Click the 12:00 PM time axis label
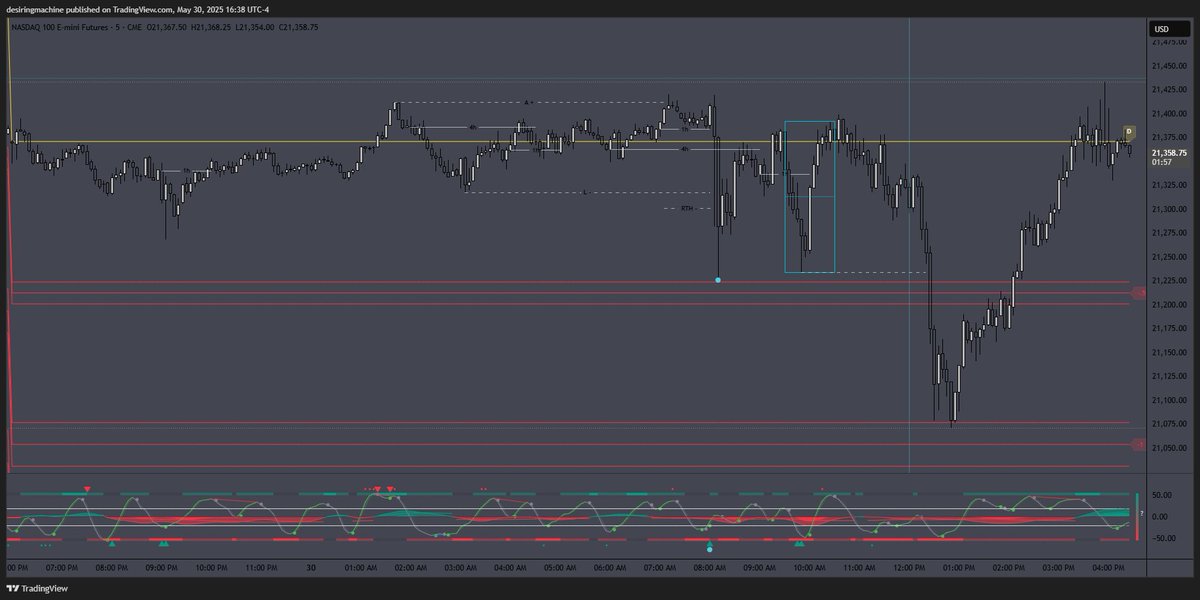 coord(909,568)
